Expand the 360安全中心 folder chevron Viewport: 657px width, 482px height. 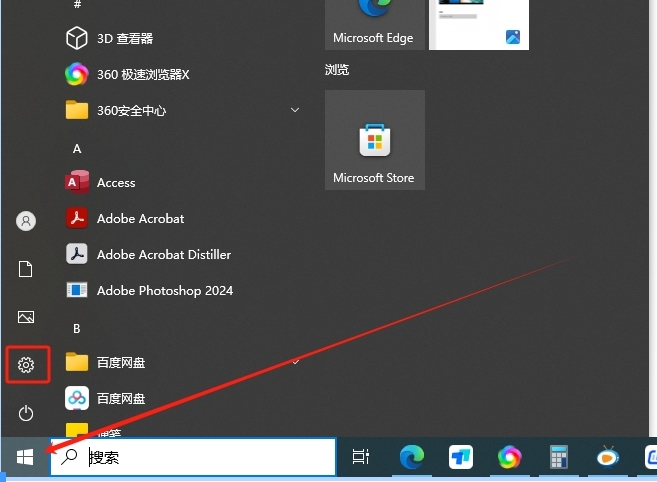[x=295, y=110]
